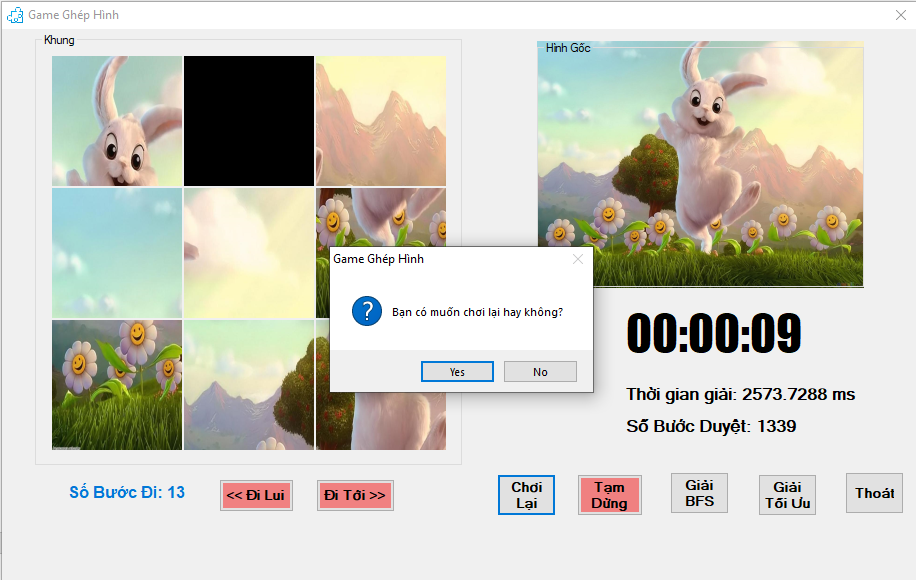Click the dialog title Game Ghép Hình
Image resolution: width=916 pixels, height=580 pixels.
(379, 259)
